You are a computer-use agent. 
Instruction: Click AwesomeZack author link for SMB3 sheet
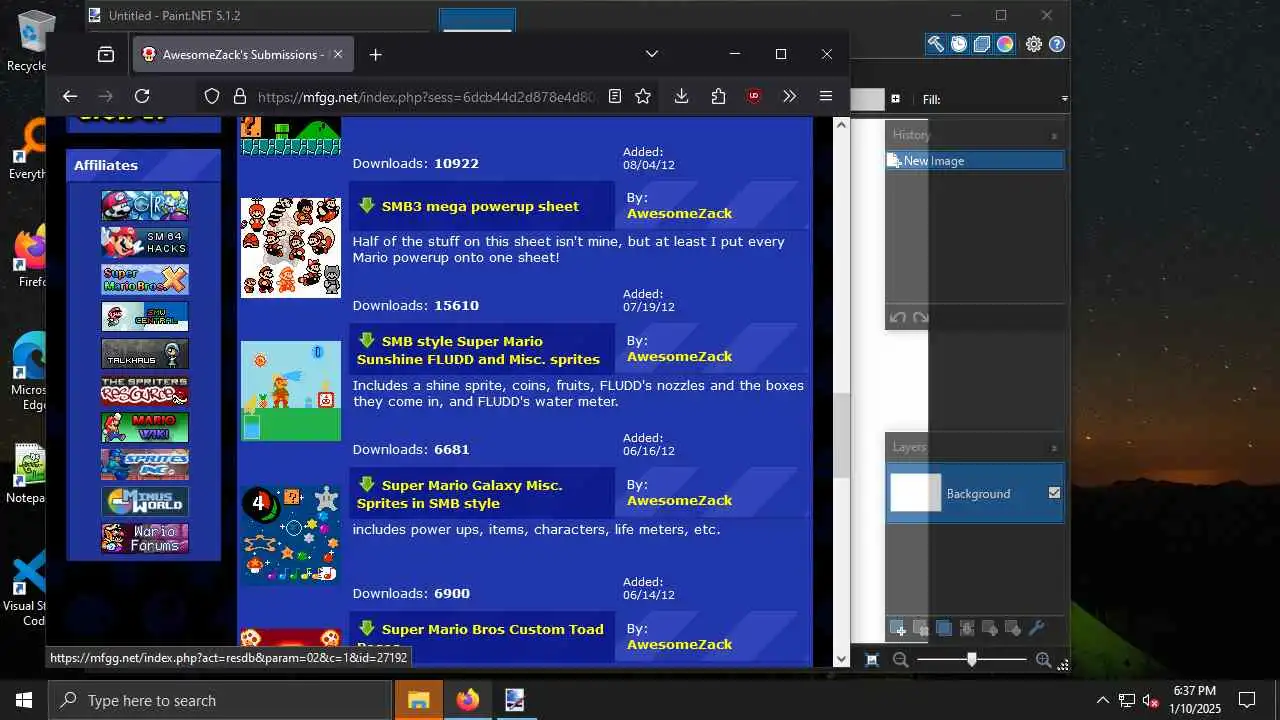tap(679, 213)
